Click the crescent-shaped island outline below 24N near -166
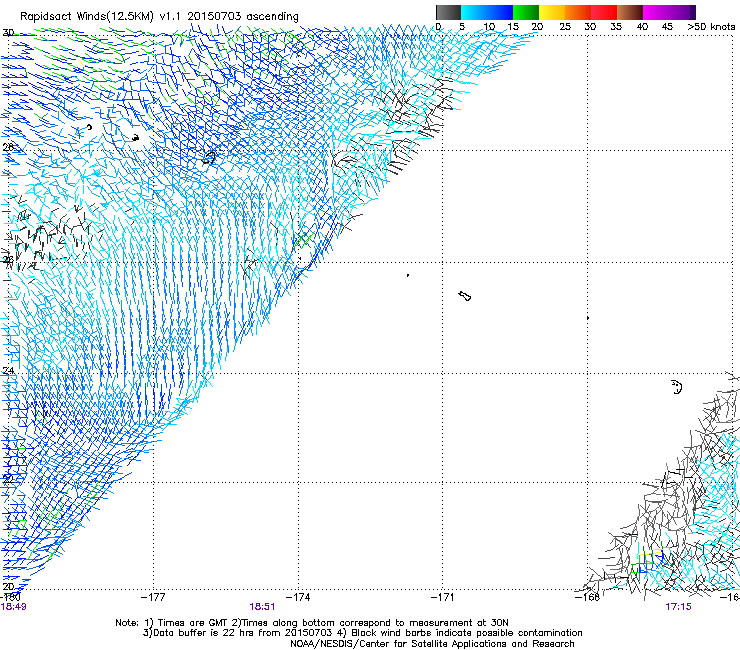The height and width of the screenshot is (650, 740). pyautogui.click(x=677, y=387)
